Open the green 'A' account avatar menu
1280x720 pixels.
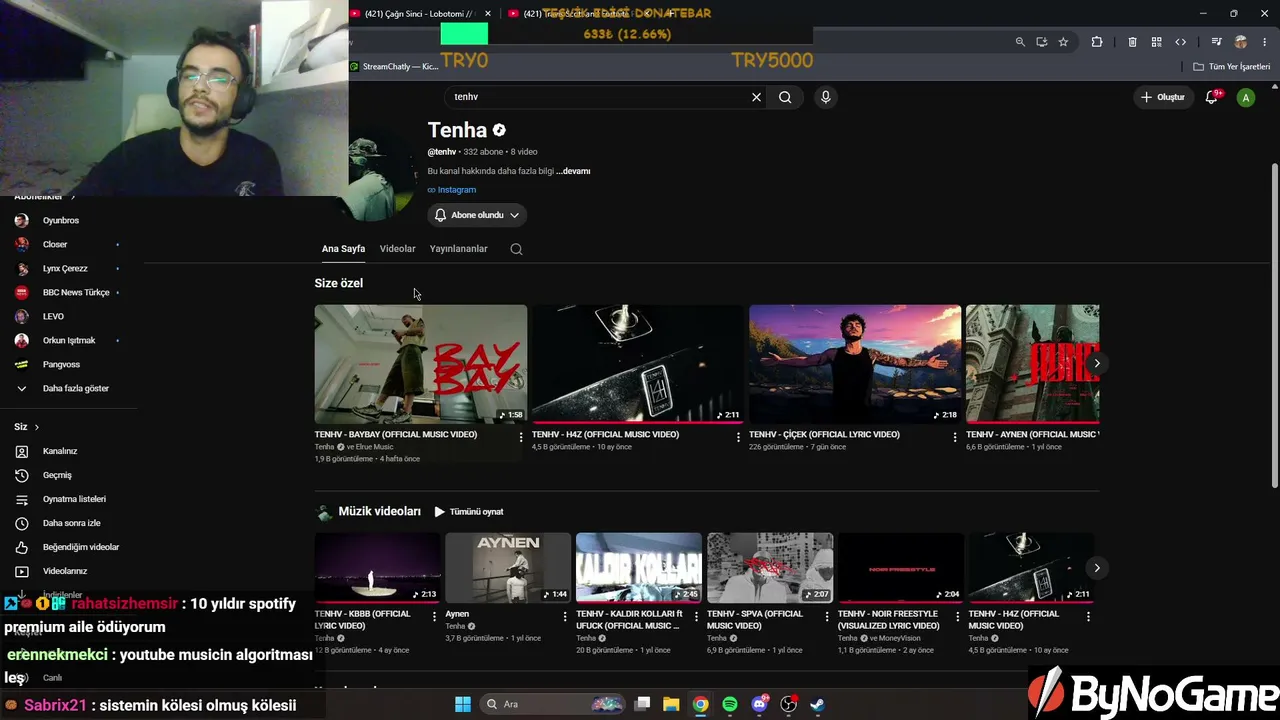click(1245, 97)
